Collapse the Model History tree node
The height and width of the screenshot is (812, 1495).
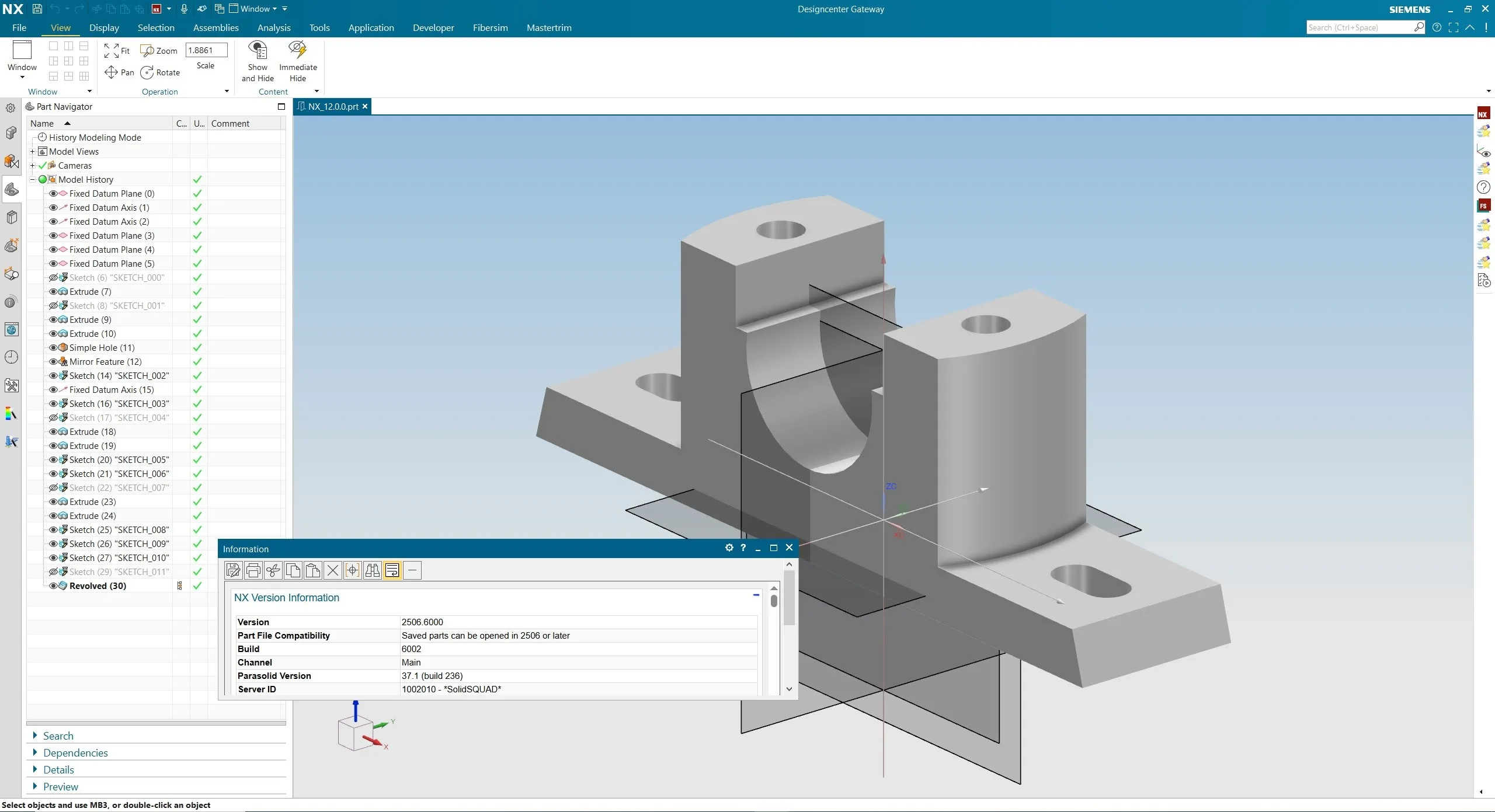coord(32,179)
